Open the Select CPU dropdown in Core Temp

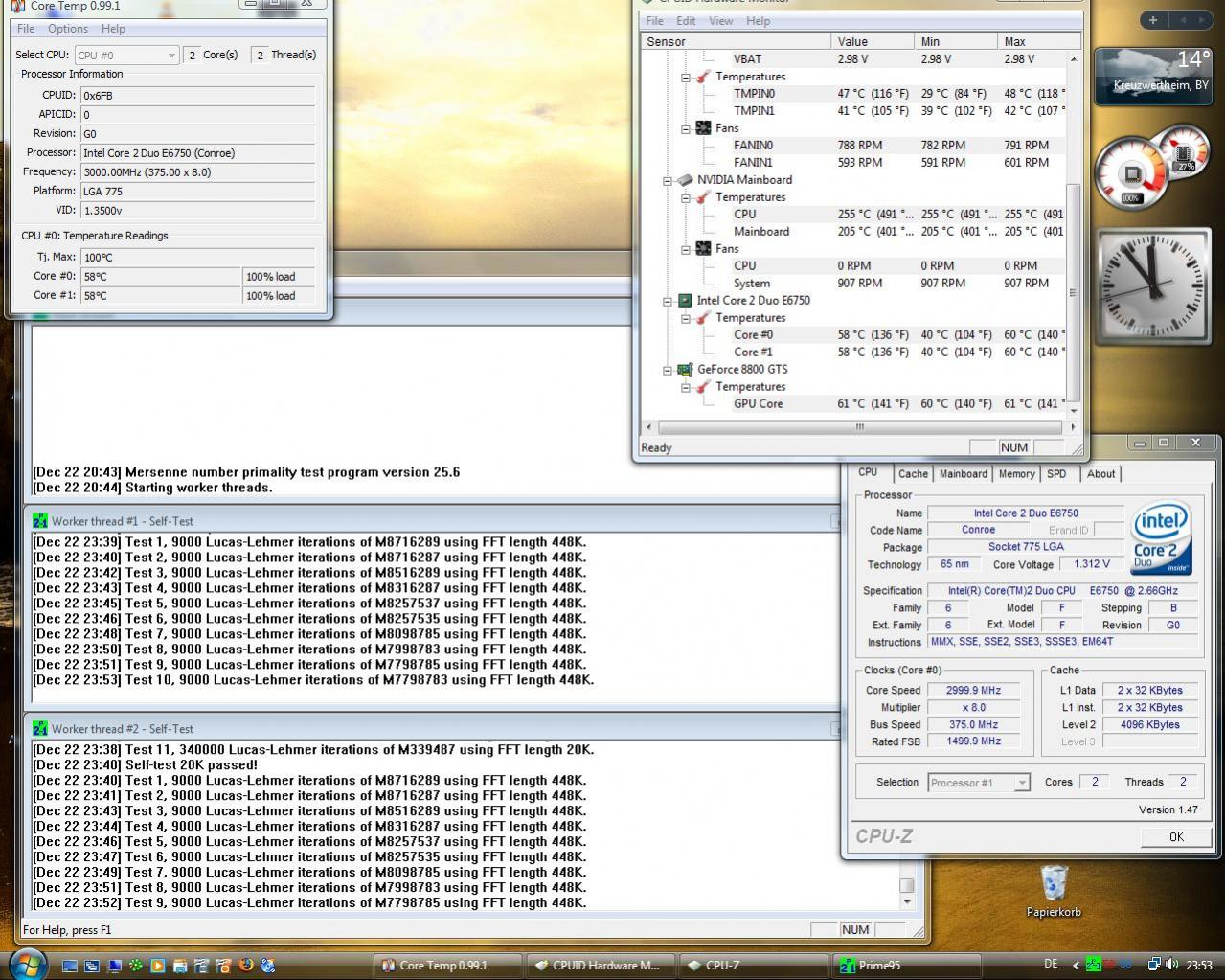[126, 56]
